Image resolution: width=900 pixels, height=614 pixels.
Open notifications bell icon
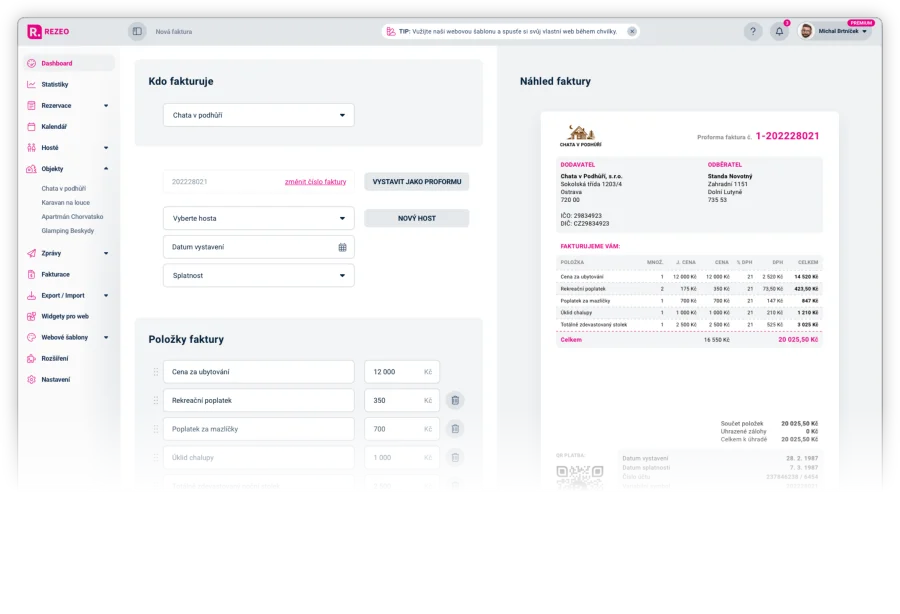(x=779, y=32)
